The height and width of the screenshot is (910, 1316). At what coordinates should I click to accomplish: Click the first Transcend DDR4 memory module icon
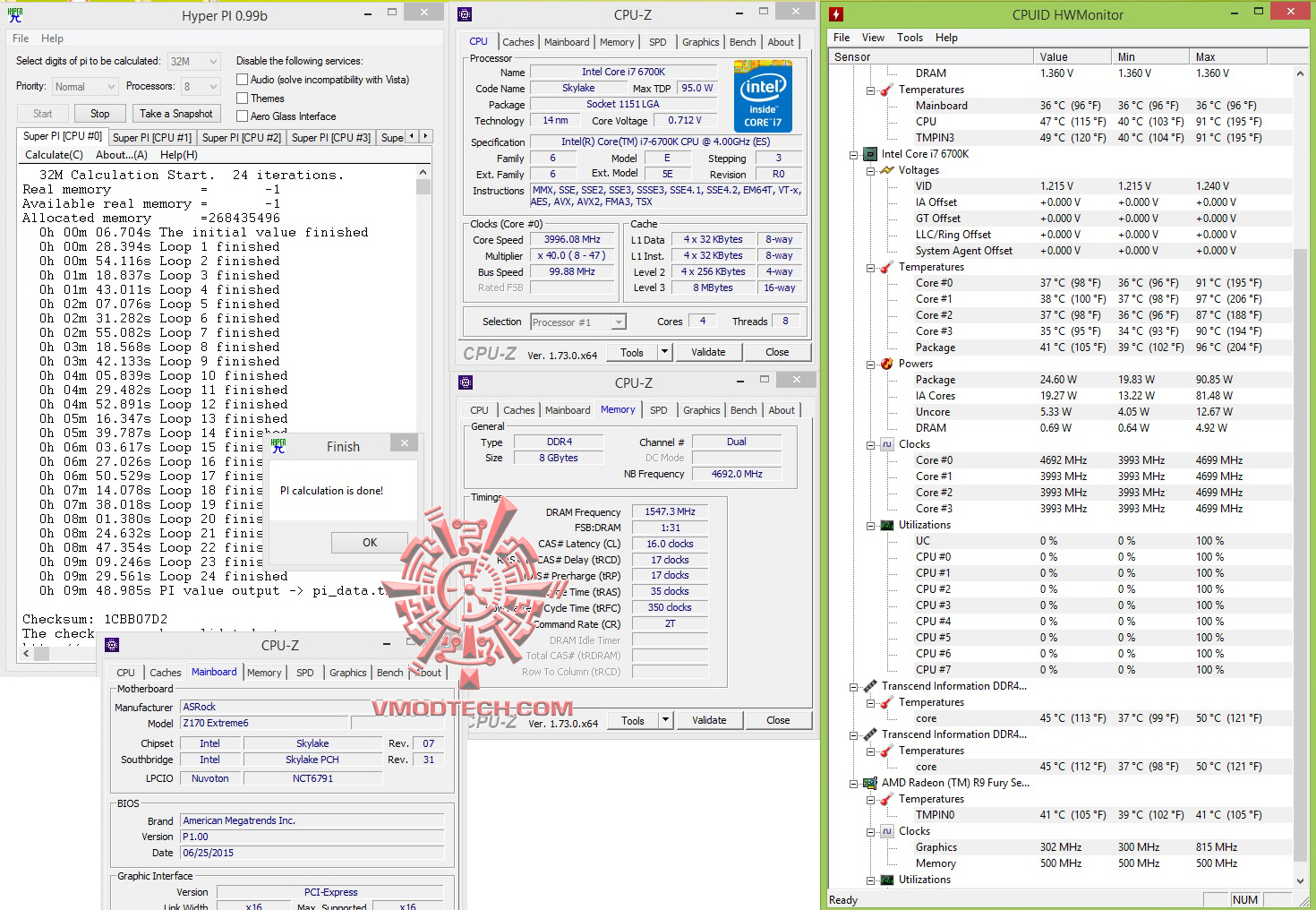point(869,686)
